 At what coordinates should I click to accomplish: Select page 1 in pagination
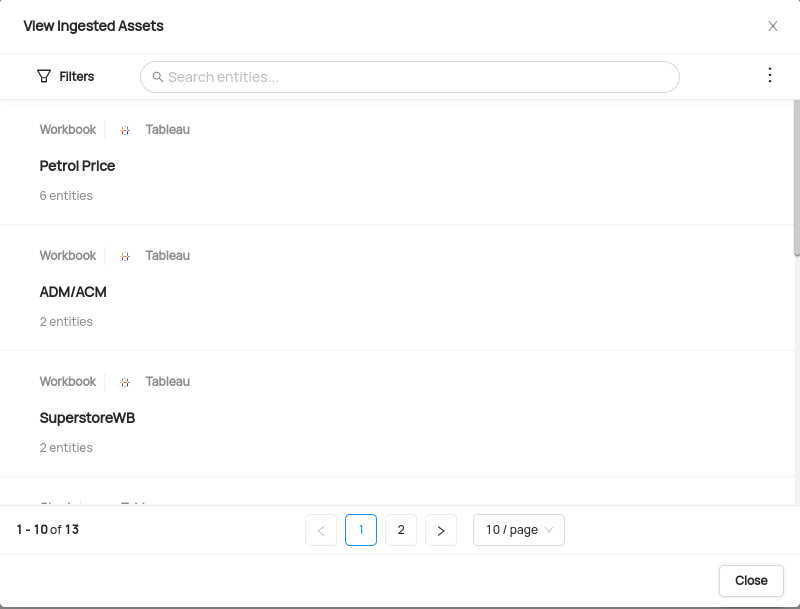(361, 530)
